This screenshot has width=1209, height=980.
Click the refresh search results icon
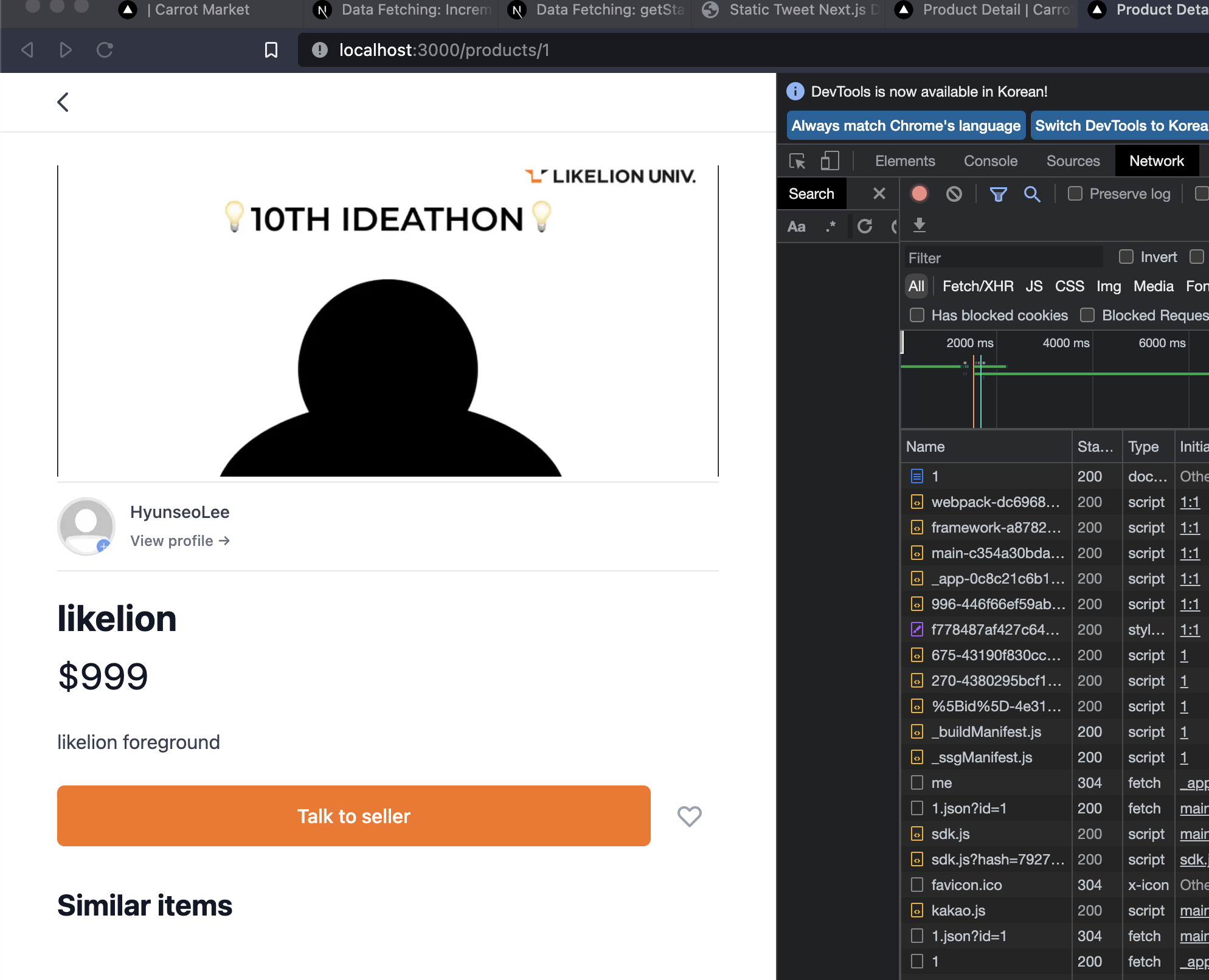pos(864,226)
